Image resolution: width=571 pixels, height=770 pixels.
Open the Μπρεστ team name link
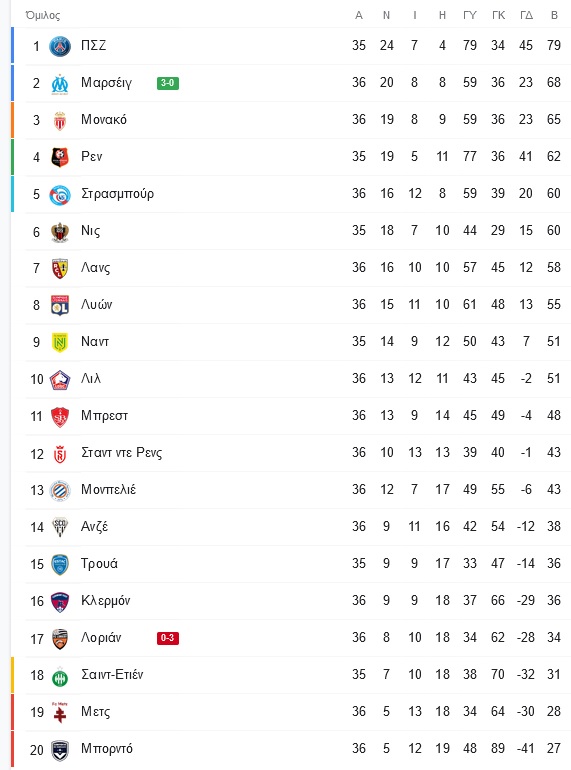coord(104,415)
